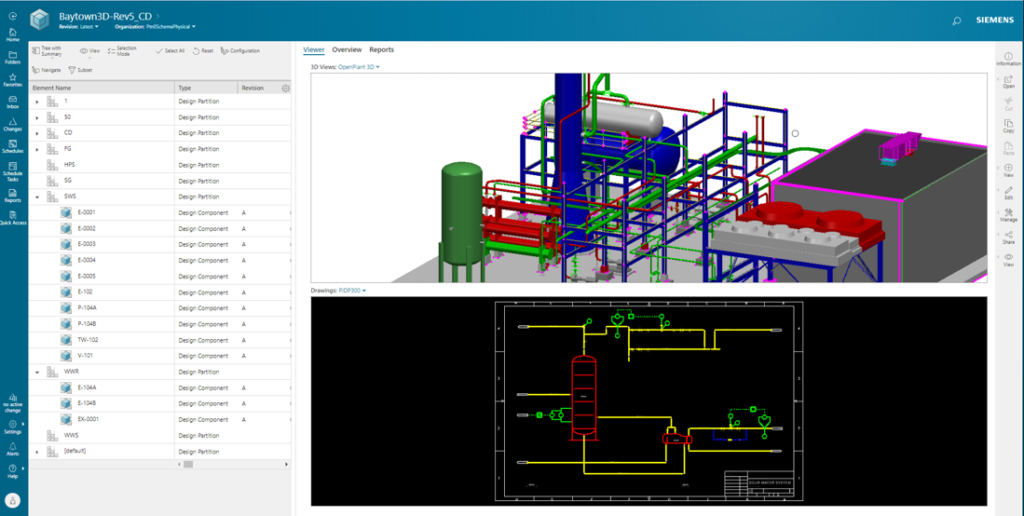
Task: Click Navigate in tree toolbar
Action: (x=46, y=70)
